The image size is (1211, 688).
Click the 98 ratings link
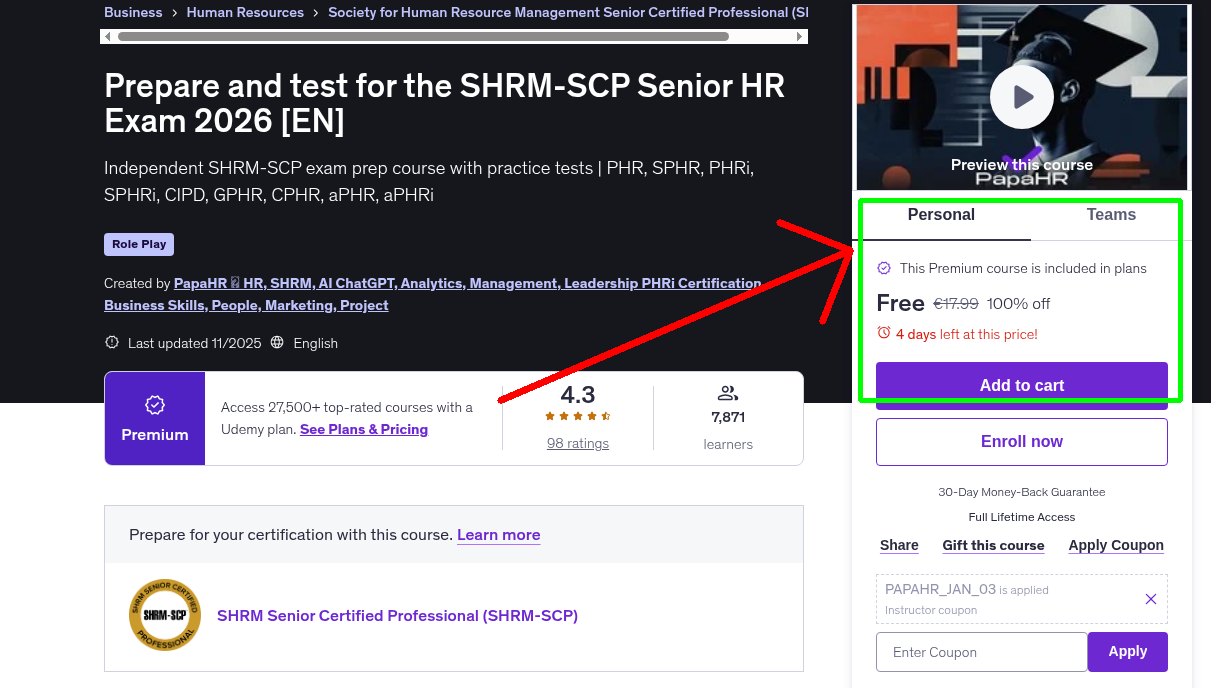click(x=577, y=443)
